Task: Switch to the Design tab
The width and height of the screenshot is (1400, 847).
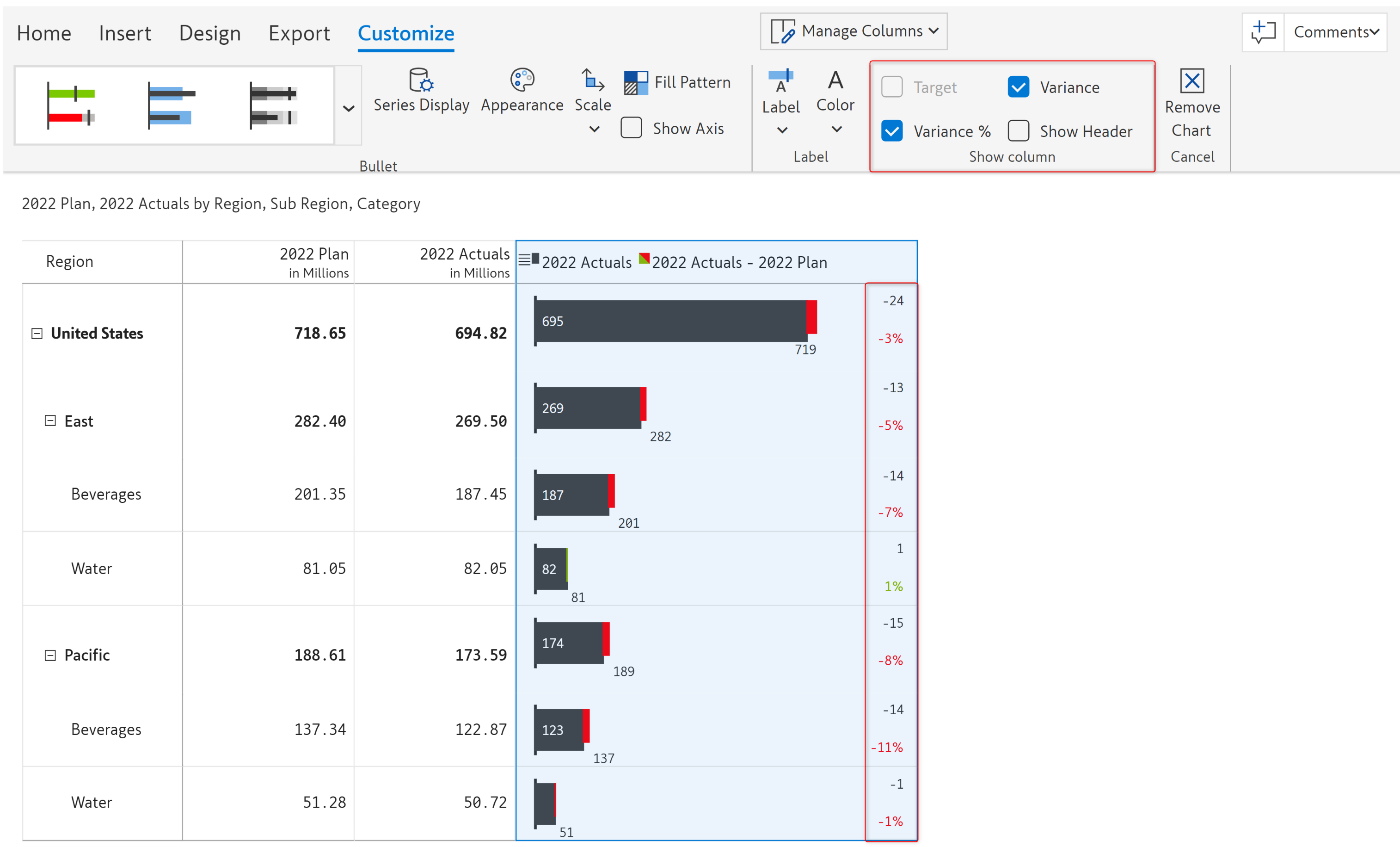Action: [209, 33]
